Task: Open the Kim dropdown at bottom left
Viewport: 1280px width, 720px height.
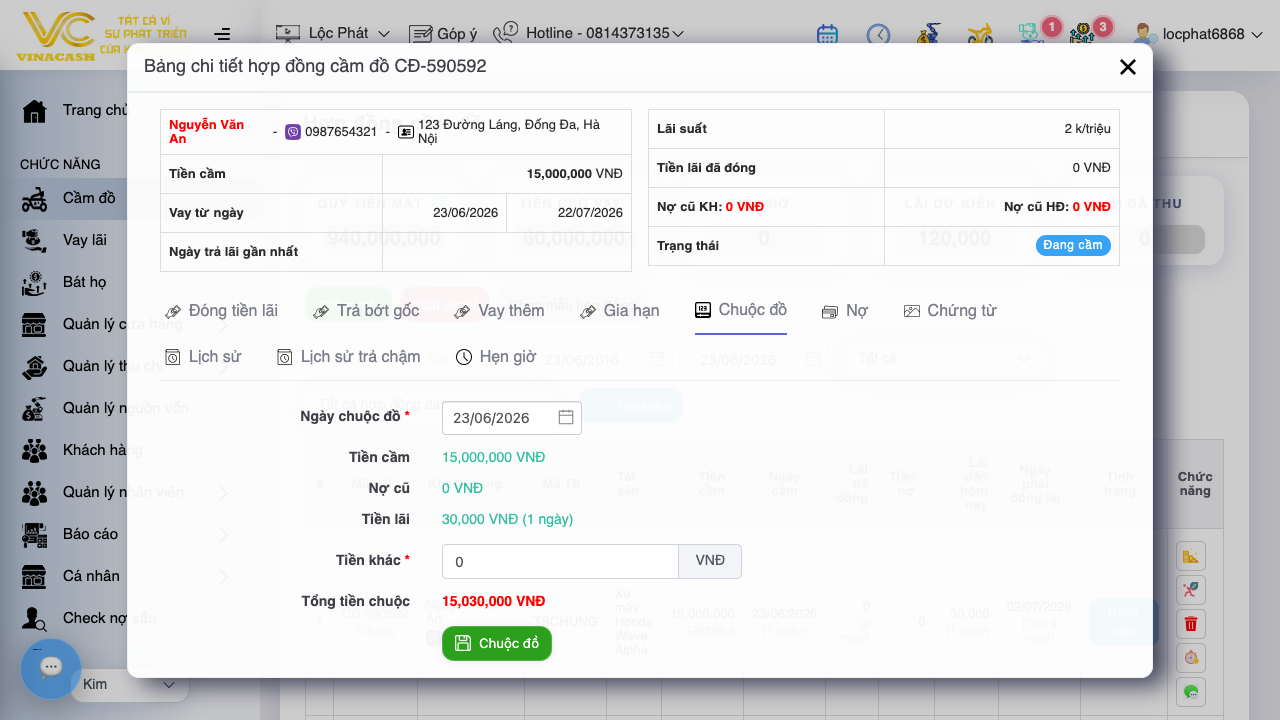Action: pos(129,684)
